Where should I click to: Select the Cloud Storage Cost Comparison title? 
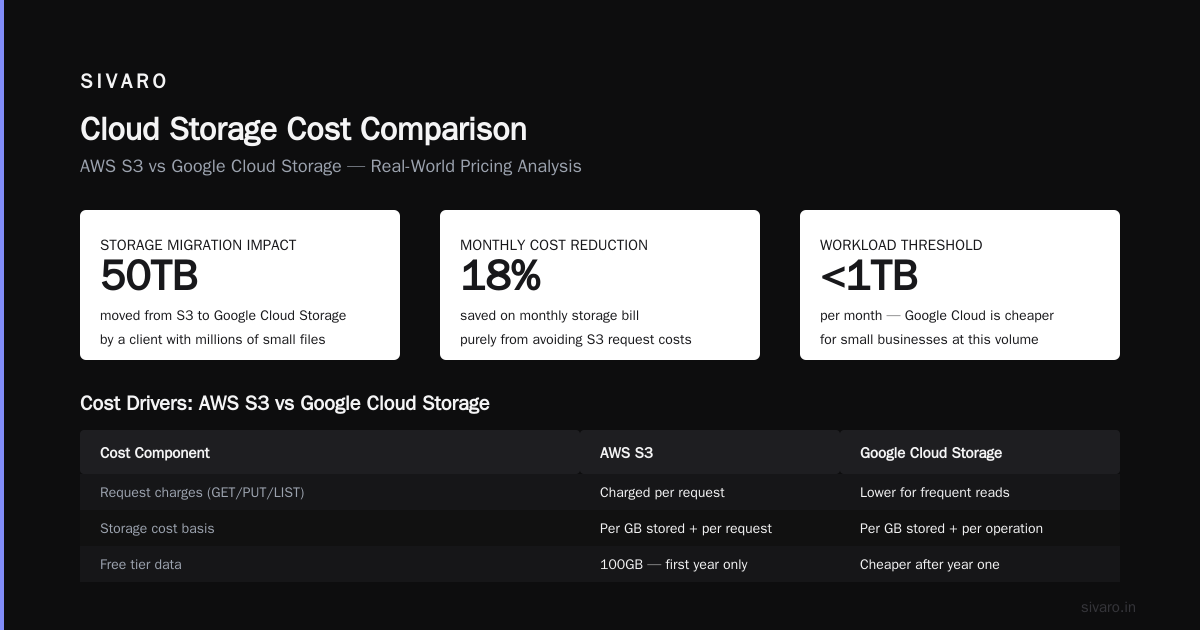coord(303,129)
